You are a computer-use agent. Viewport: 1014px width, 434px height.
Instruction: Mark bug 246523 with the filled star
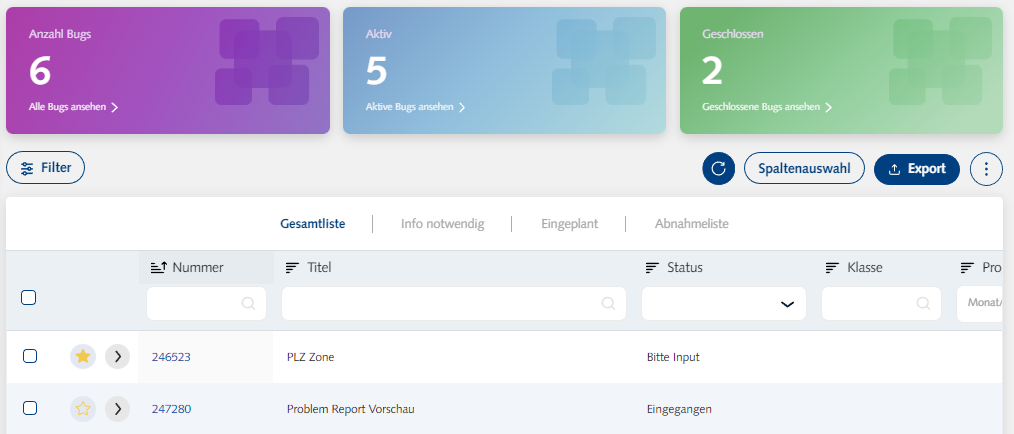[x=83, y=356]
